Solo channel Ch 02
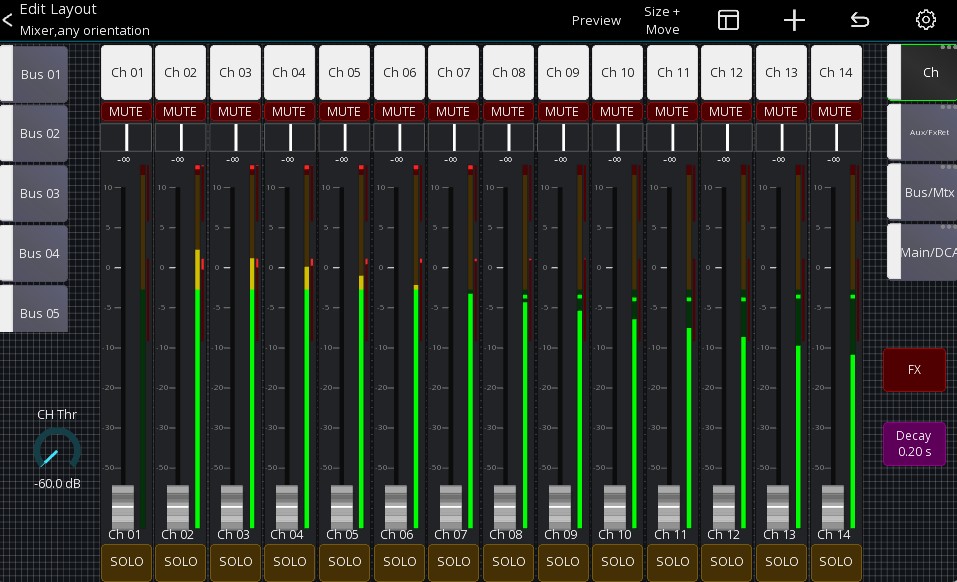This screenshot has width=957, height=582. [181, 562]
